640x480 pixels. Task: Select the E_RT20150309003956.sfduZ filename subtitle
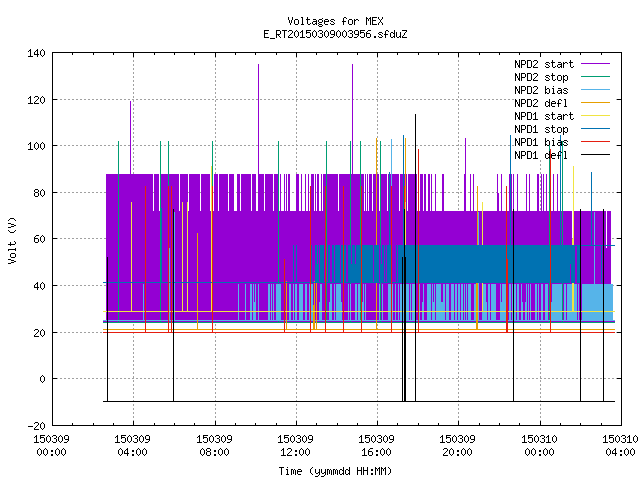click(x=335, y=34)
